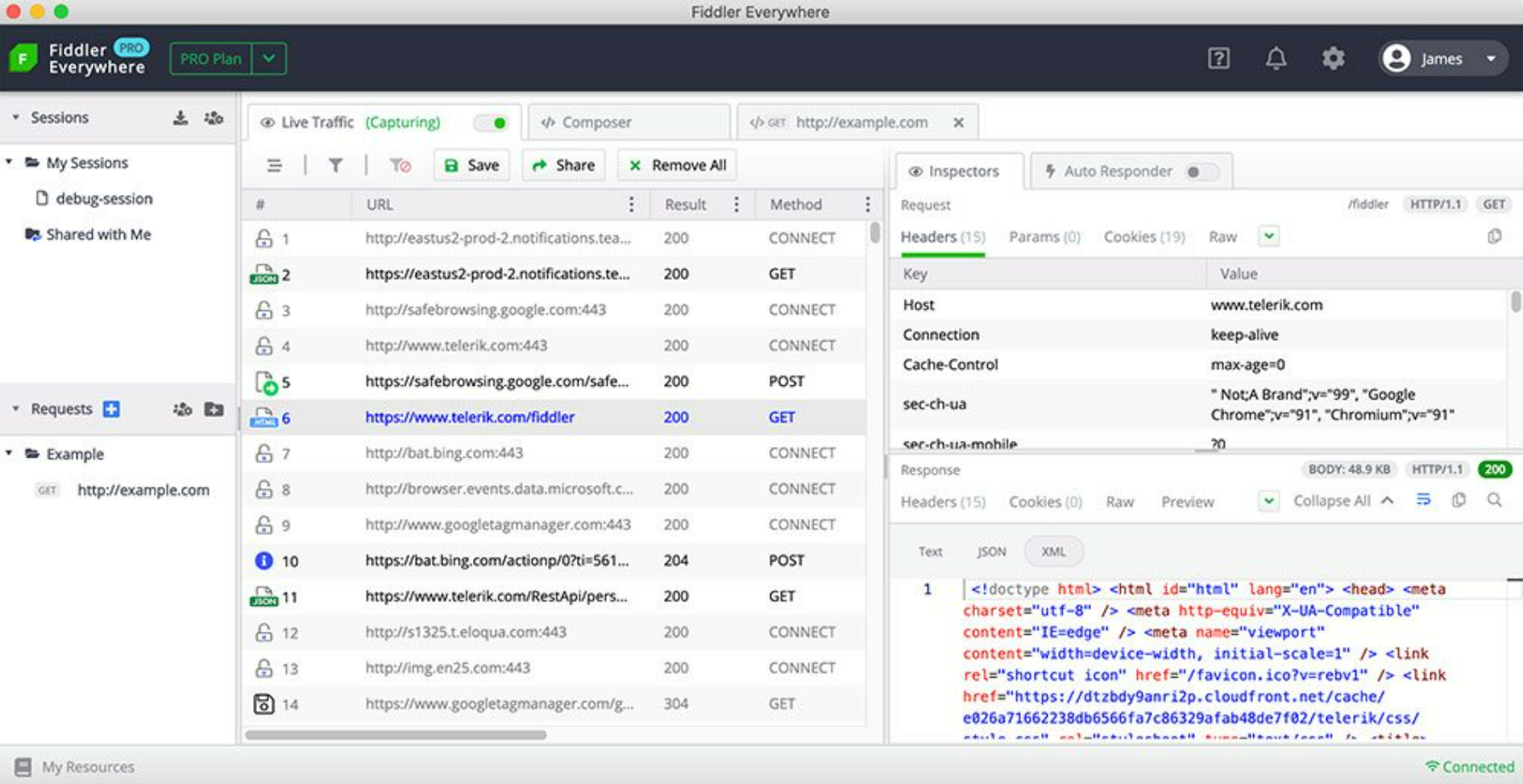Click HTML icon on row 6
Viewport: 1523px width, 784px height.
[264, 417]
